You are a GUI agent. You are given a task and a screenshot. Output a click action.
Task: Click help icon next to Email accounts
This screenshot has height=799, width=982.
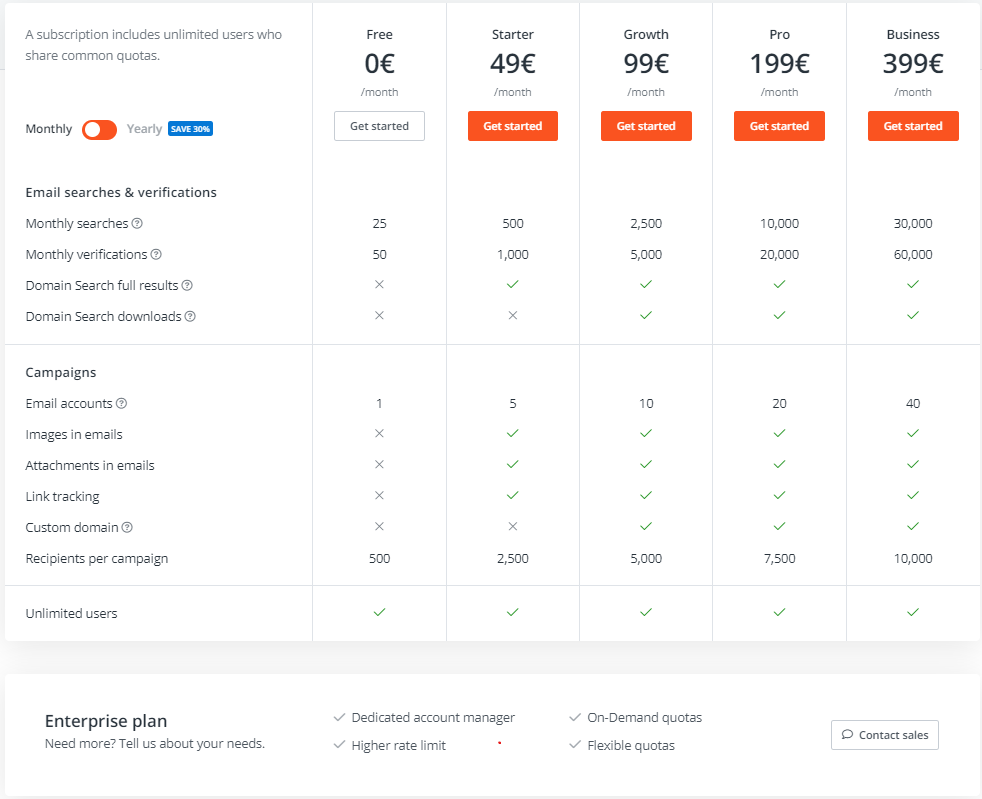pos(122,404)
